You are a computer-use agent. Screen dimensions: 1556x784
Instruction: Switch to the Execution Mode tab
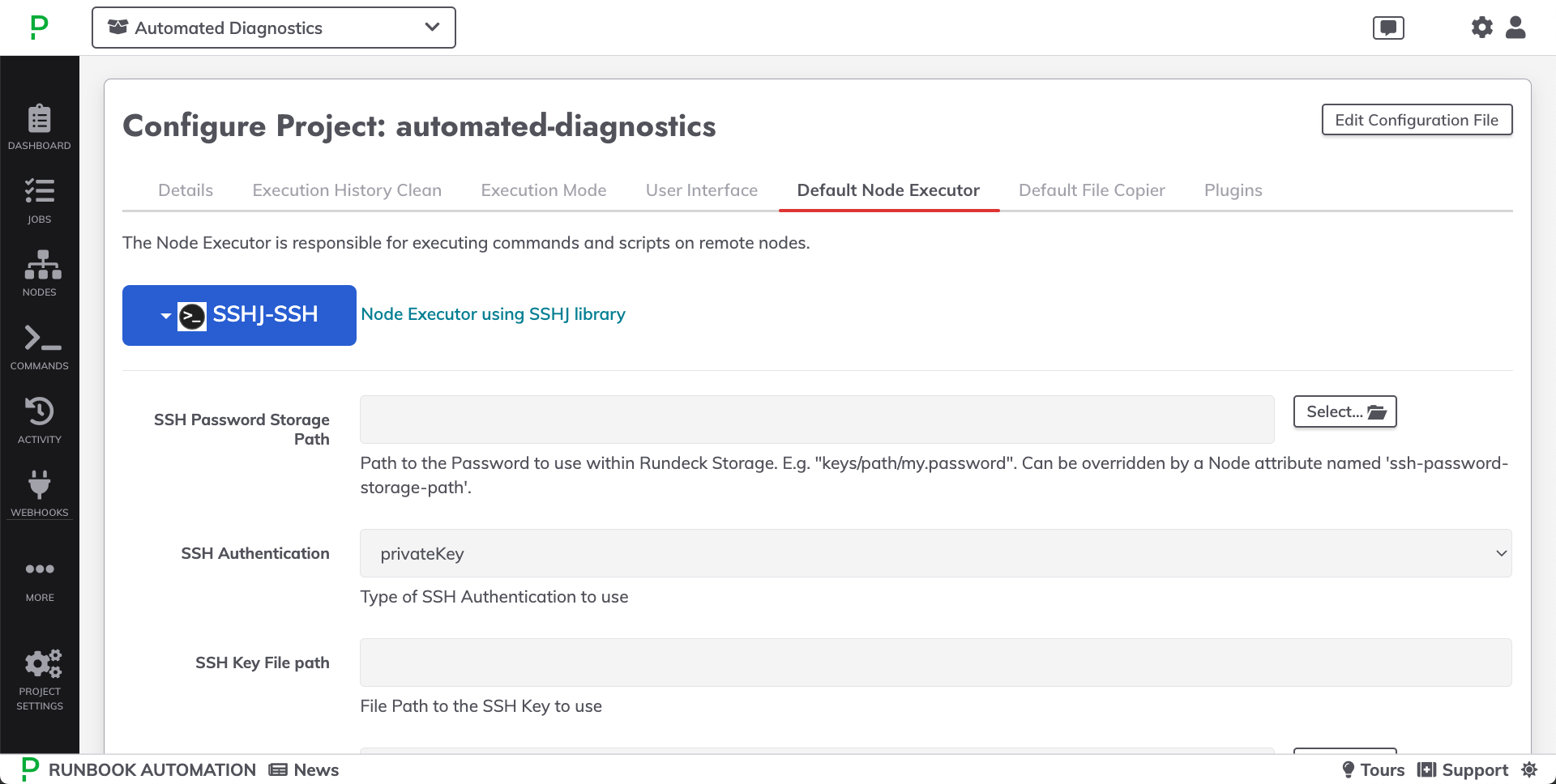544,190
